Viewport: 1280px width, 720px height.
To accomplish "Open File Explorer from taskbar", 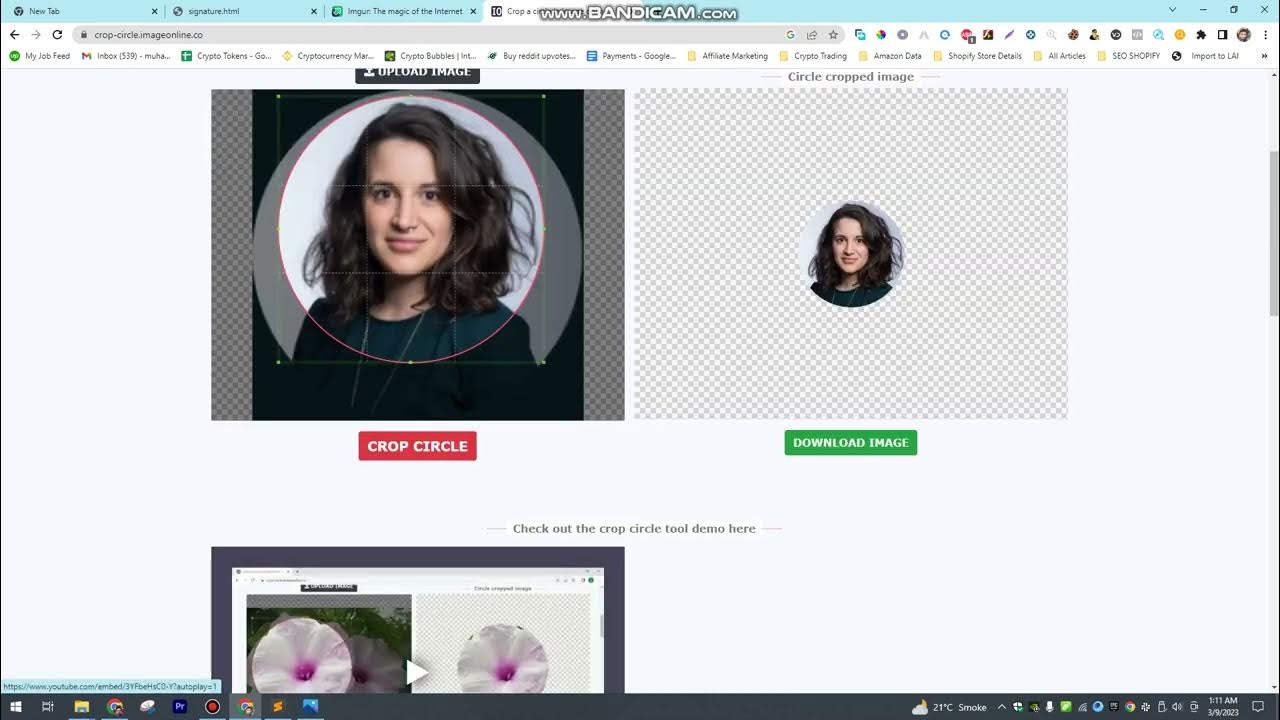I will coord(82,707).
